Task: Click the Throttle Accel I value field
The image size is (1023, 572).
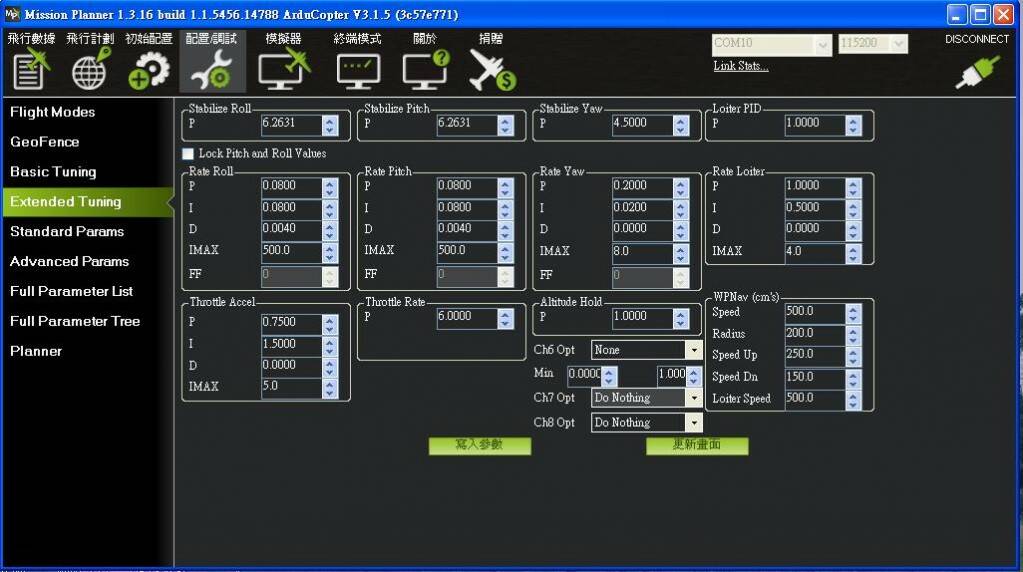Action: point(292,345)
